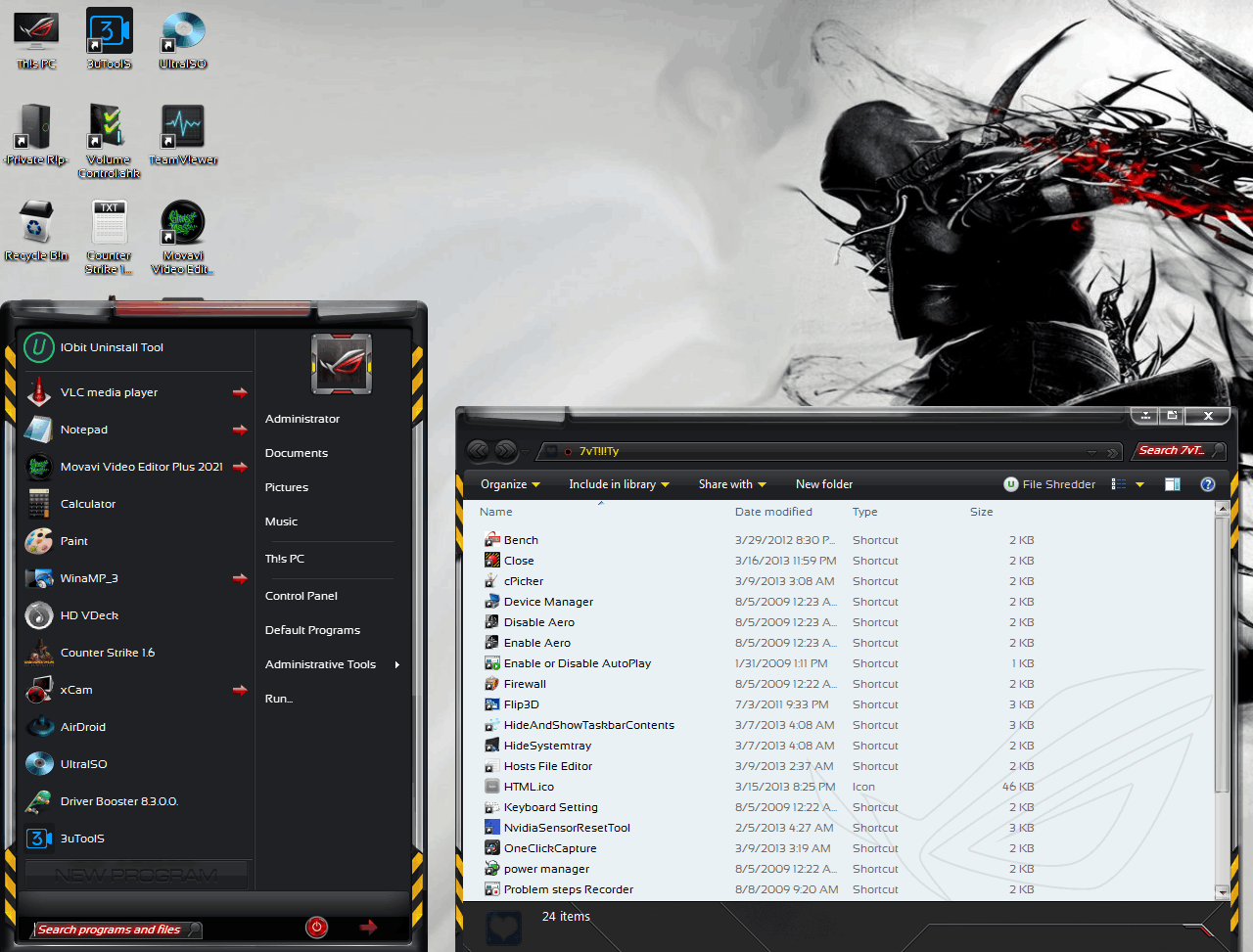Open the This PC desktop icon
Viewport: 1253px width, 952px height.
[x=36, y=39]
